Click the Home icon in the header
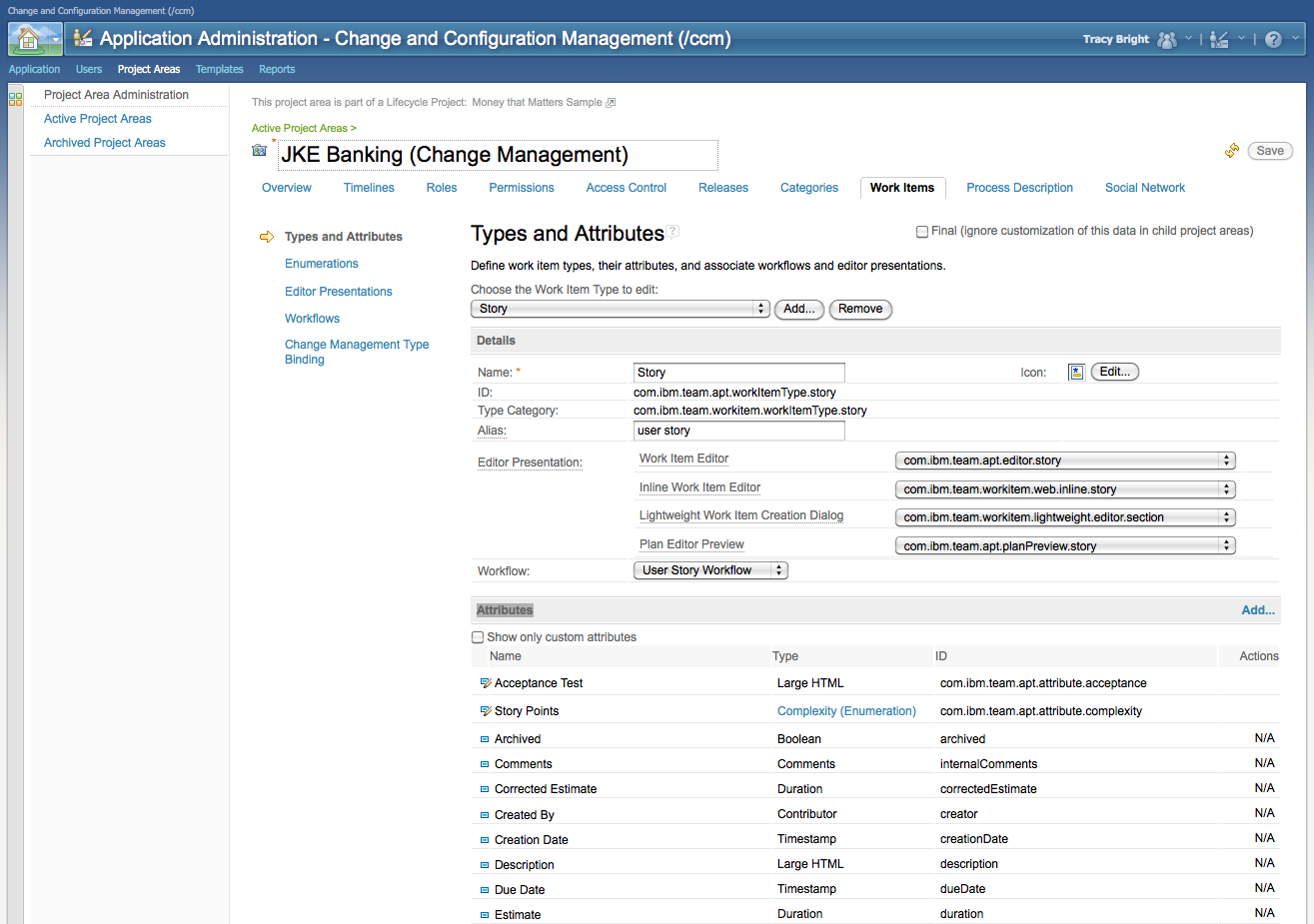This screenshot has height=924, width=1314. [28, 39]
